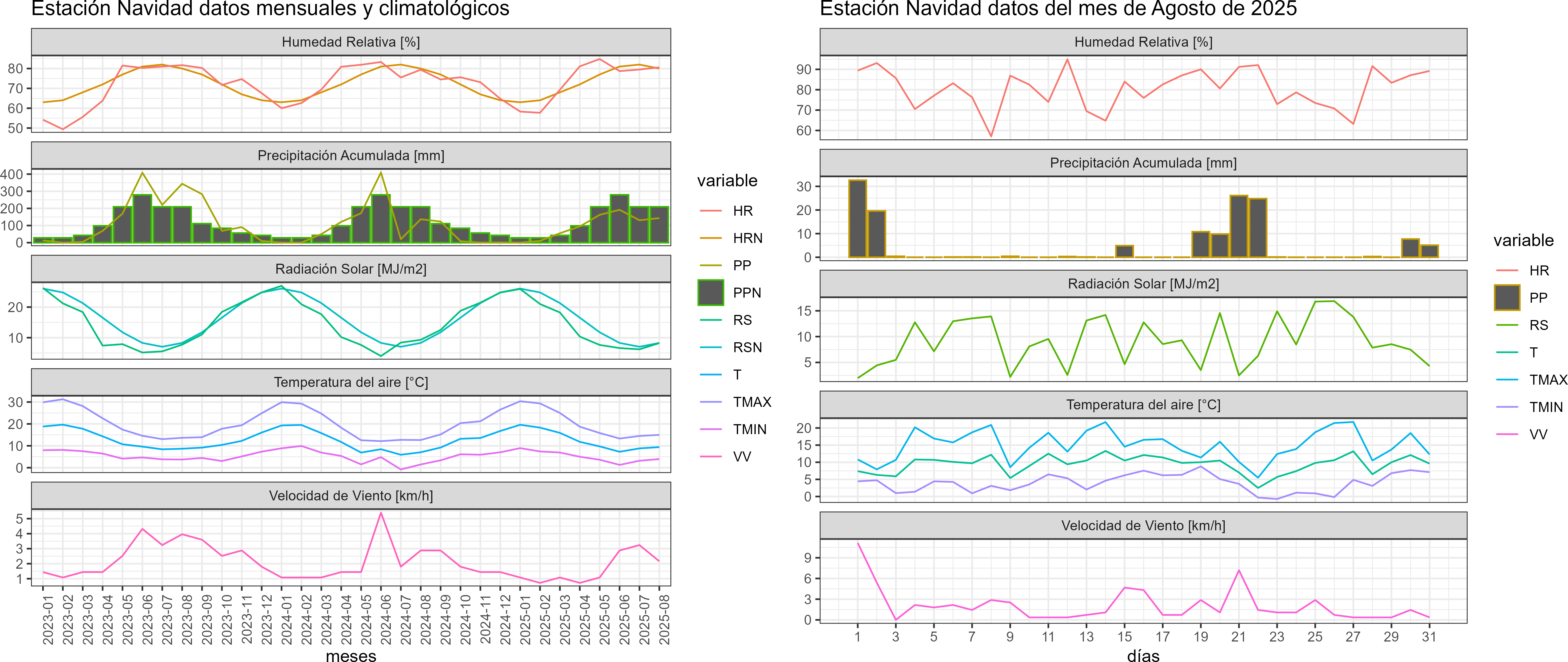Click the right Temperatura del aire panel header
The height and width of the screenshot is (662, 1568).
pos(1143,405)
